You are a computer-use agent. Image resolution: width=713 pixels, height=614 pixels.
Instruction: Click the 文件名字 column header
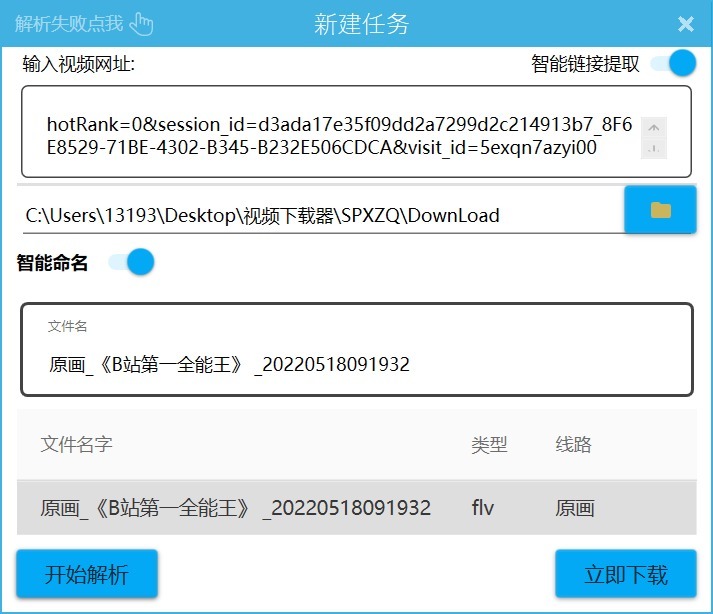76,445
